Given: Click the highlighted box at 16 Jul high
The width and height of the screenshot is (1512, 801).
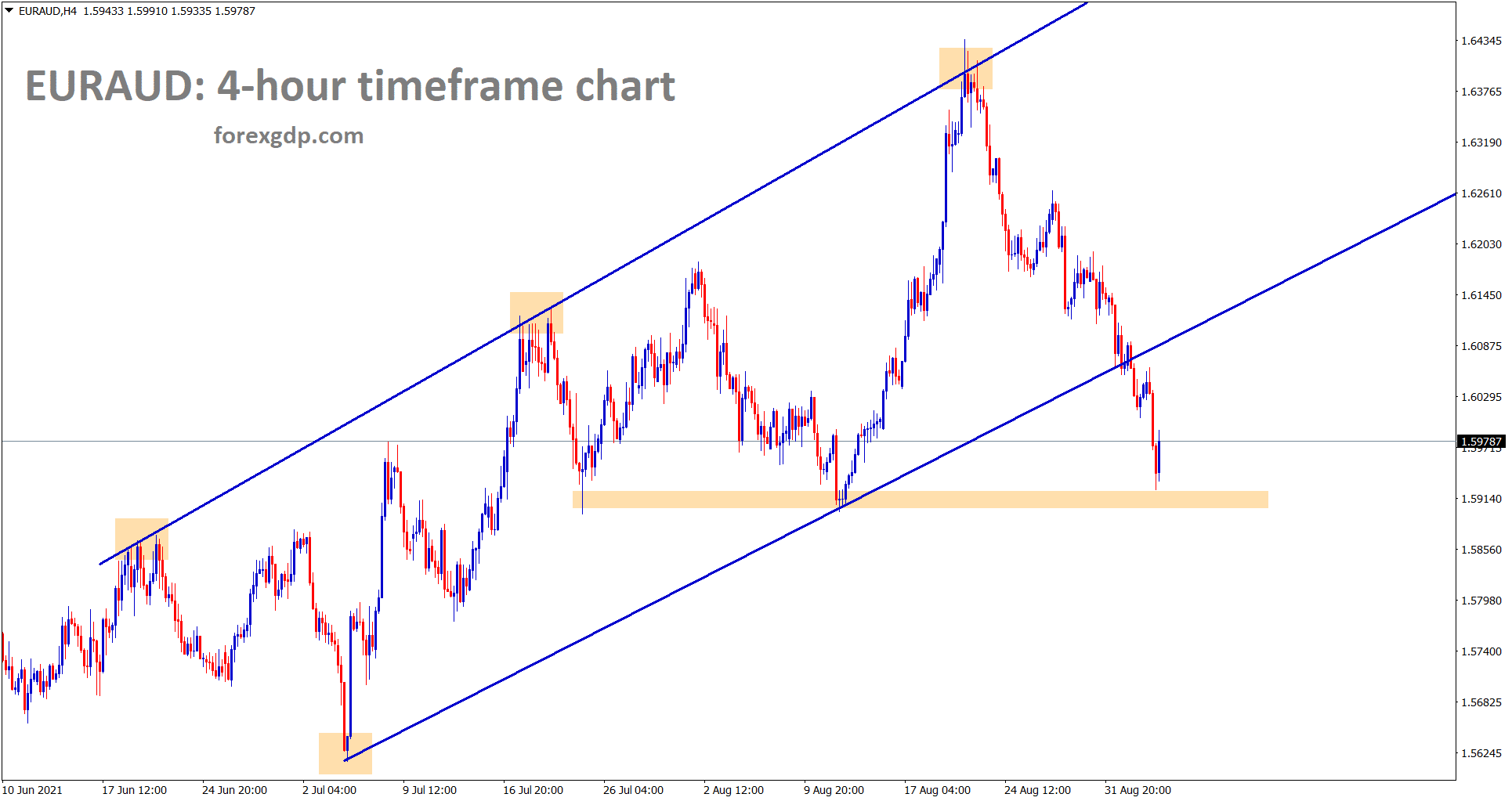Looking at the screenshot, I should [x=537, y=312].
